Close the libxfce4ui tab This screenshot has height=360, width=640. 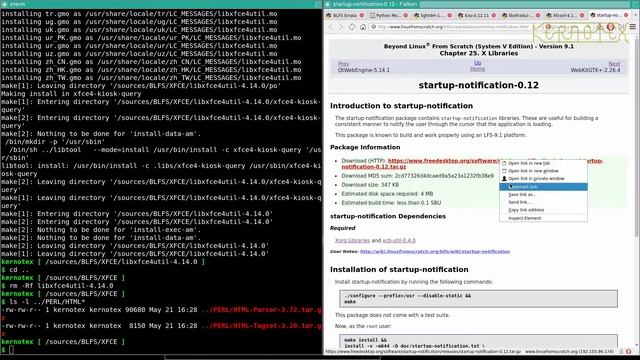(x=538, y=16)
